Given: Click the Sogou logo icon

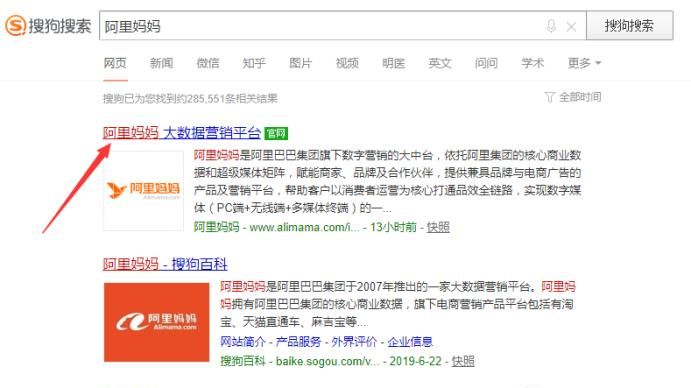Looking at the screenshot, I should [x=15, y=25].
